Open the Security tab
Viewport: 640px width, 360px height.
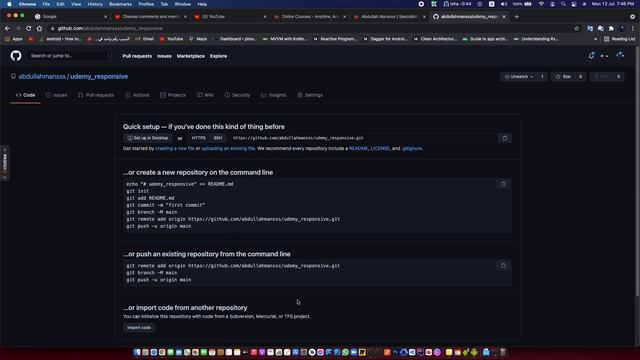click(237, 95)
